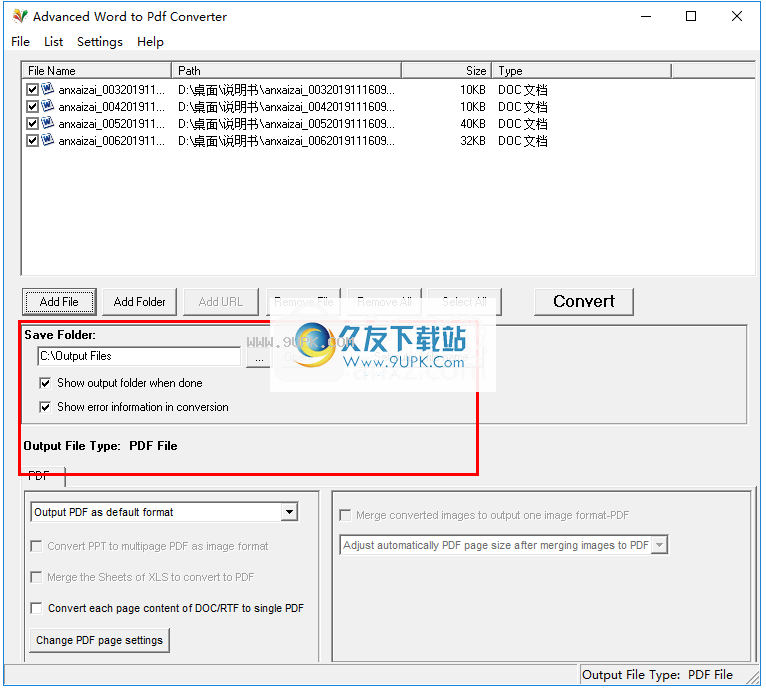Click path of anxaizai_0052019111609 file

pos(286,124)
